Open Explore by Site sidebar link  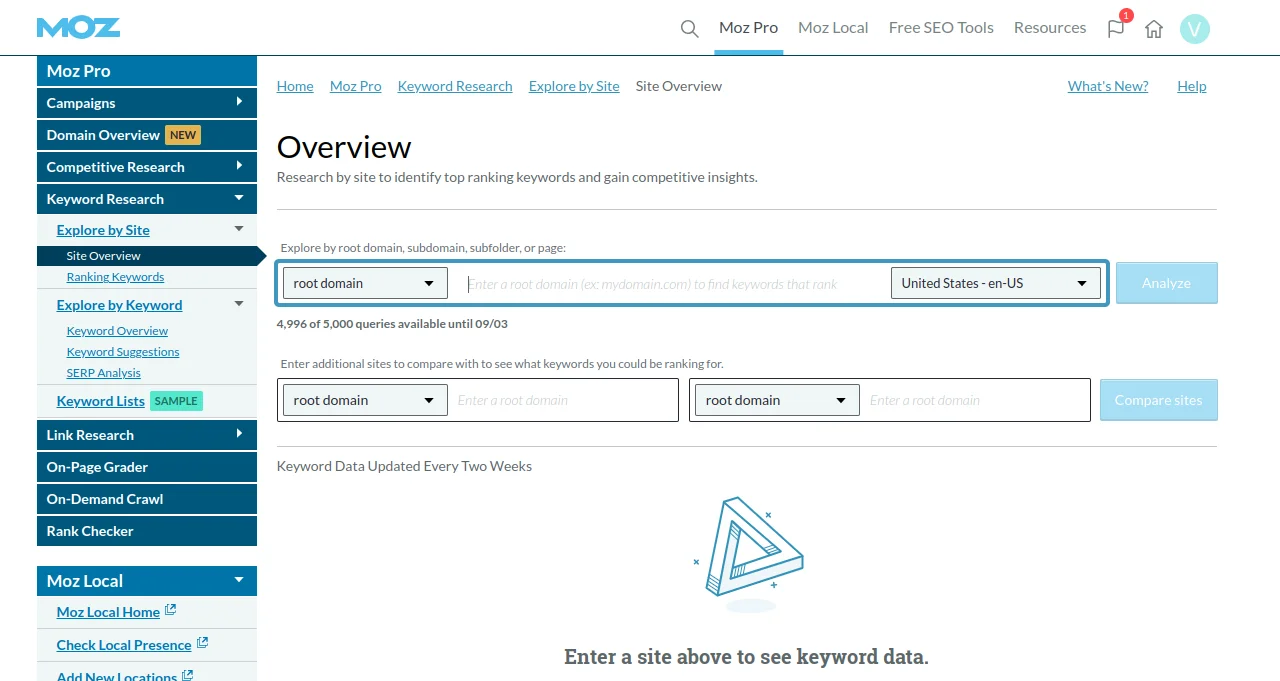pyautogui.click(x=103, y=230)
